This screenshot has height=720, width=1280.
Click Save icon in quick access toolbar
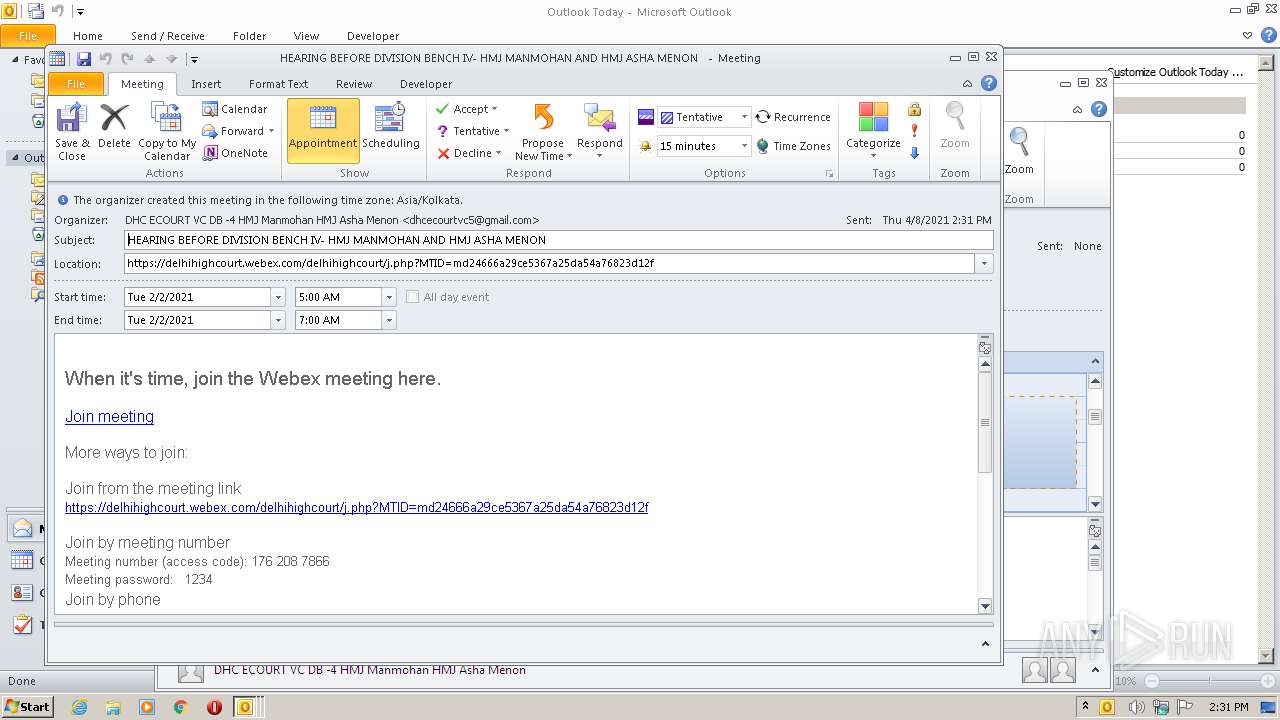click(84, 59)
